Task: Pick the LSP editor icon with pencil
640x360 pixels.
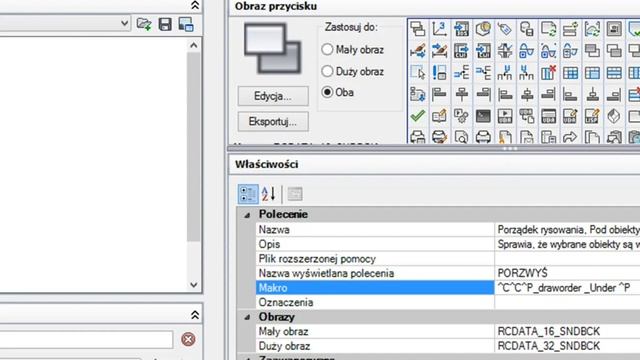Action: coord(592,116)
